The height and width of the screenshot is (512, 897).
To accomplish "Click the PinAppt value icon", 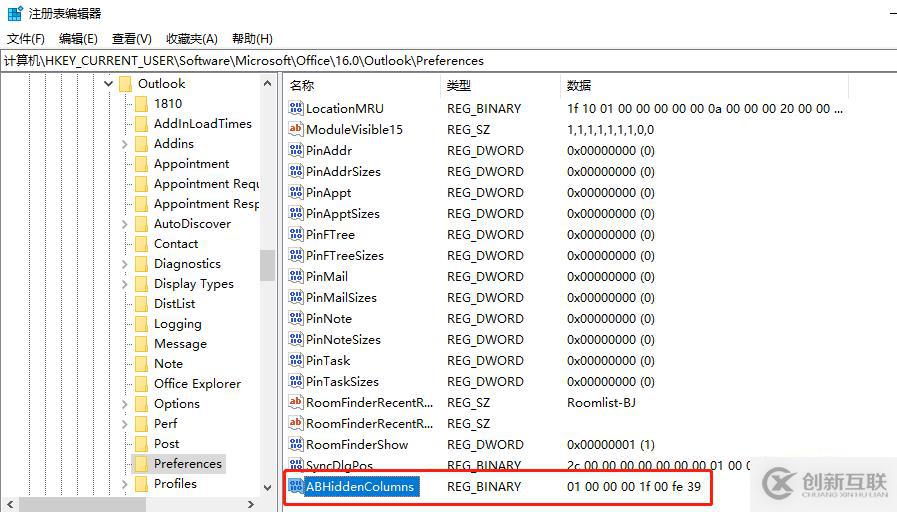I will 296,192.
